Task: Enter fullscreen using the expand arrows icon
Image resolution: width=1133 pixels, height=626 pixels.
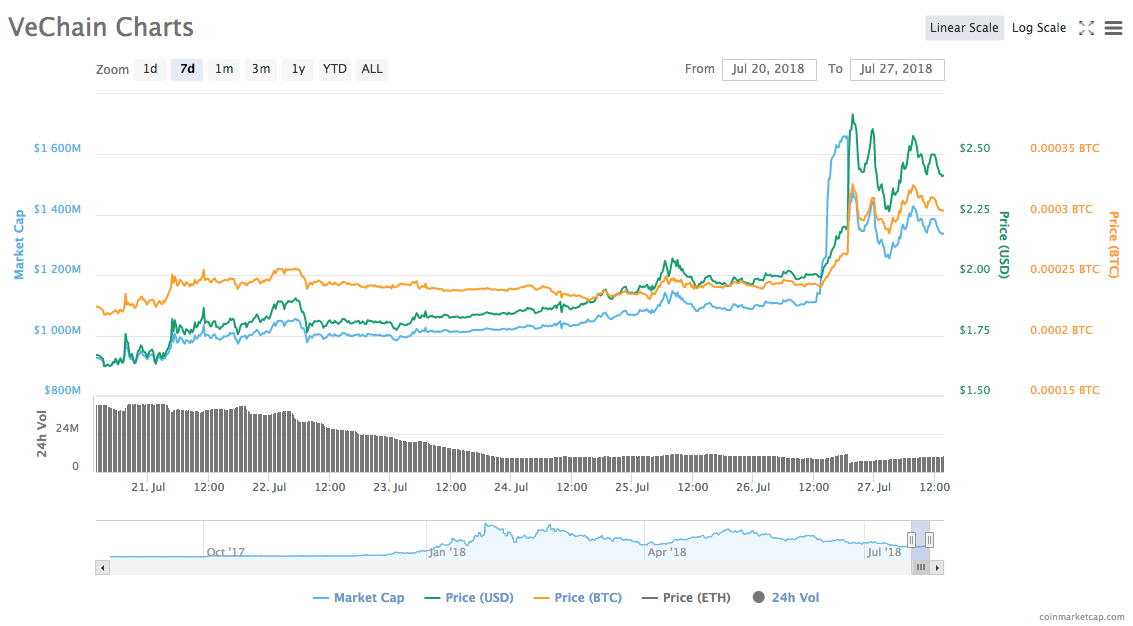Action: coord(1086,28)
